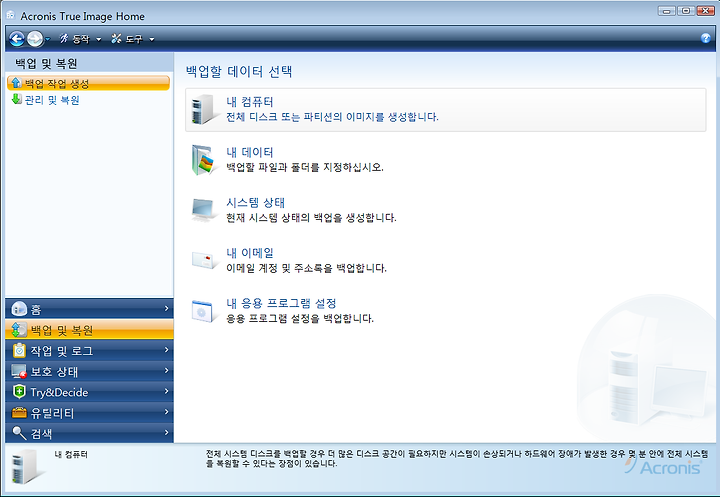Click the monitor icon for 시스템 상태
720x497 pixels.
203,210
